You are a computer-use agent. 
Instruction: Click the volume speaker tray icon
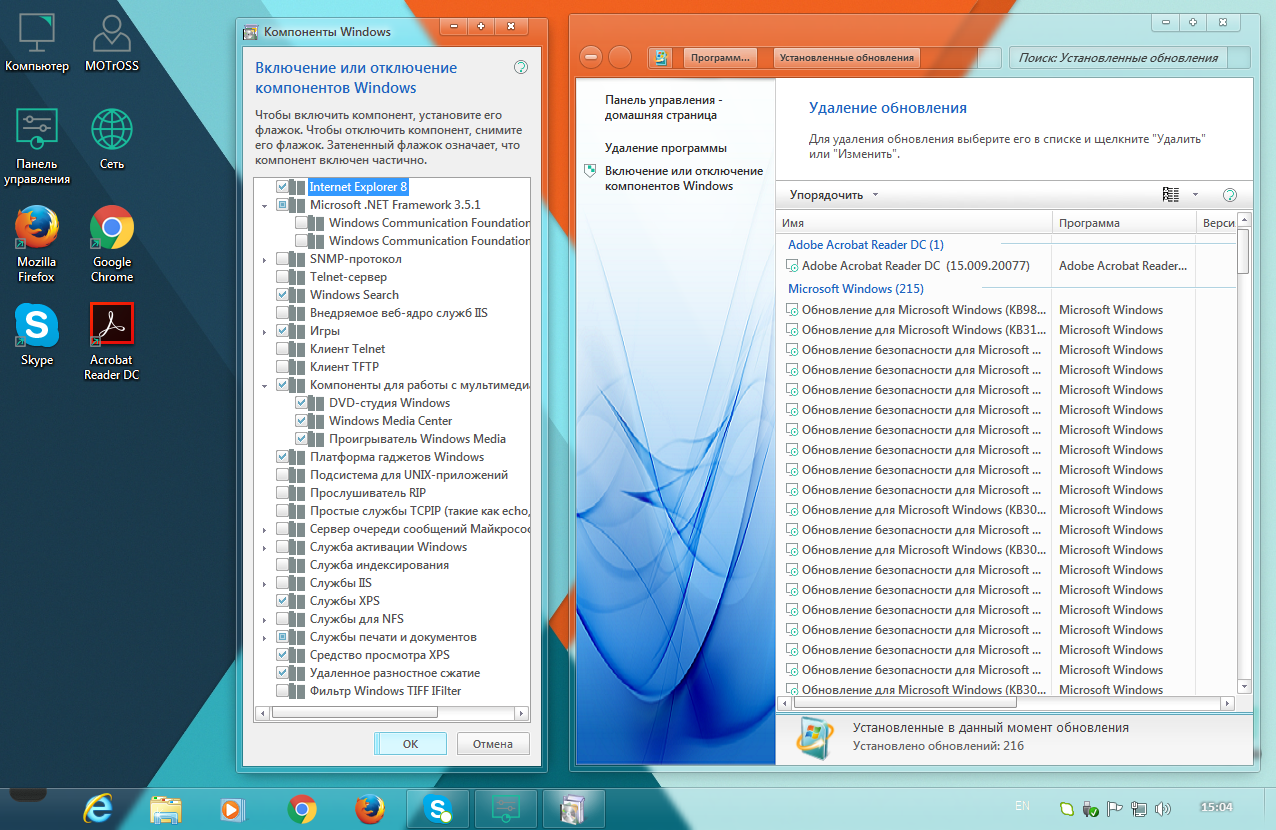coord(1163,808)
